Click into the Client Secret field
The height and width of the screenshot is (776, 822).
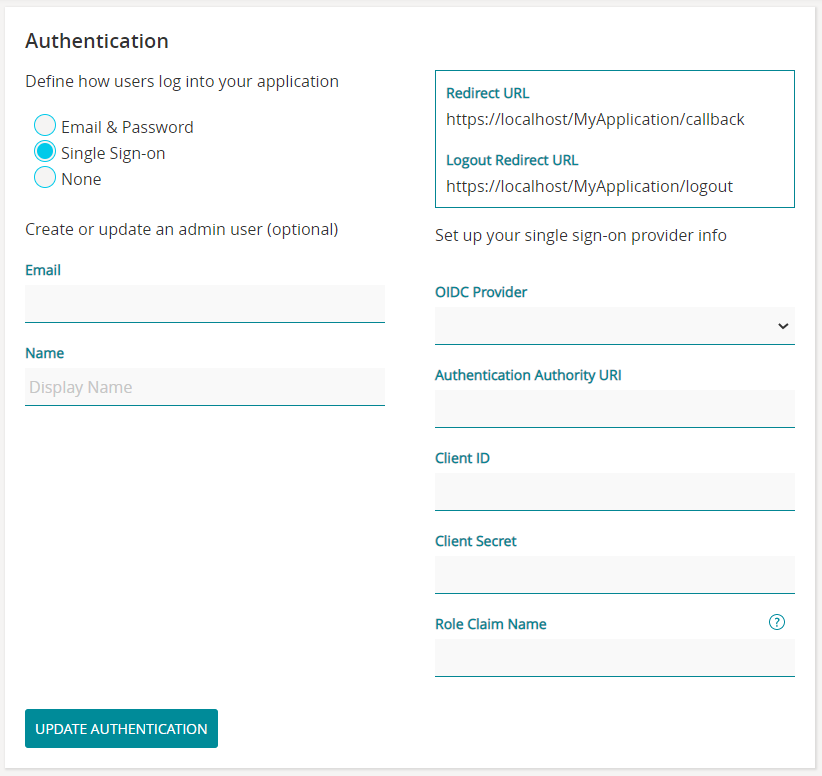point(614,575)
